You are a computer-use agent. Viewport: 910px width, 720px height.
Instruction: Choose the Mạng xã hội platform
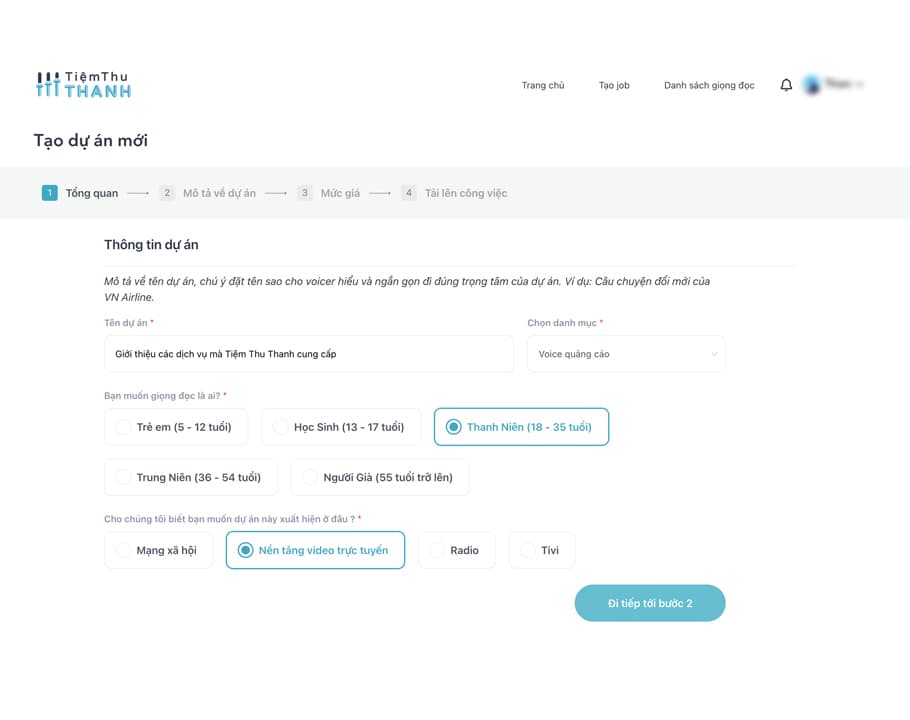pos(158,550)
